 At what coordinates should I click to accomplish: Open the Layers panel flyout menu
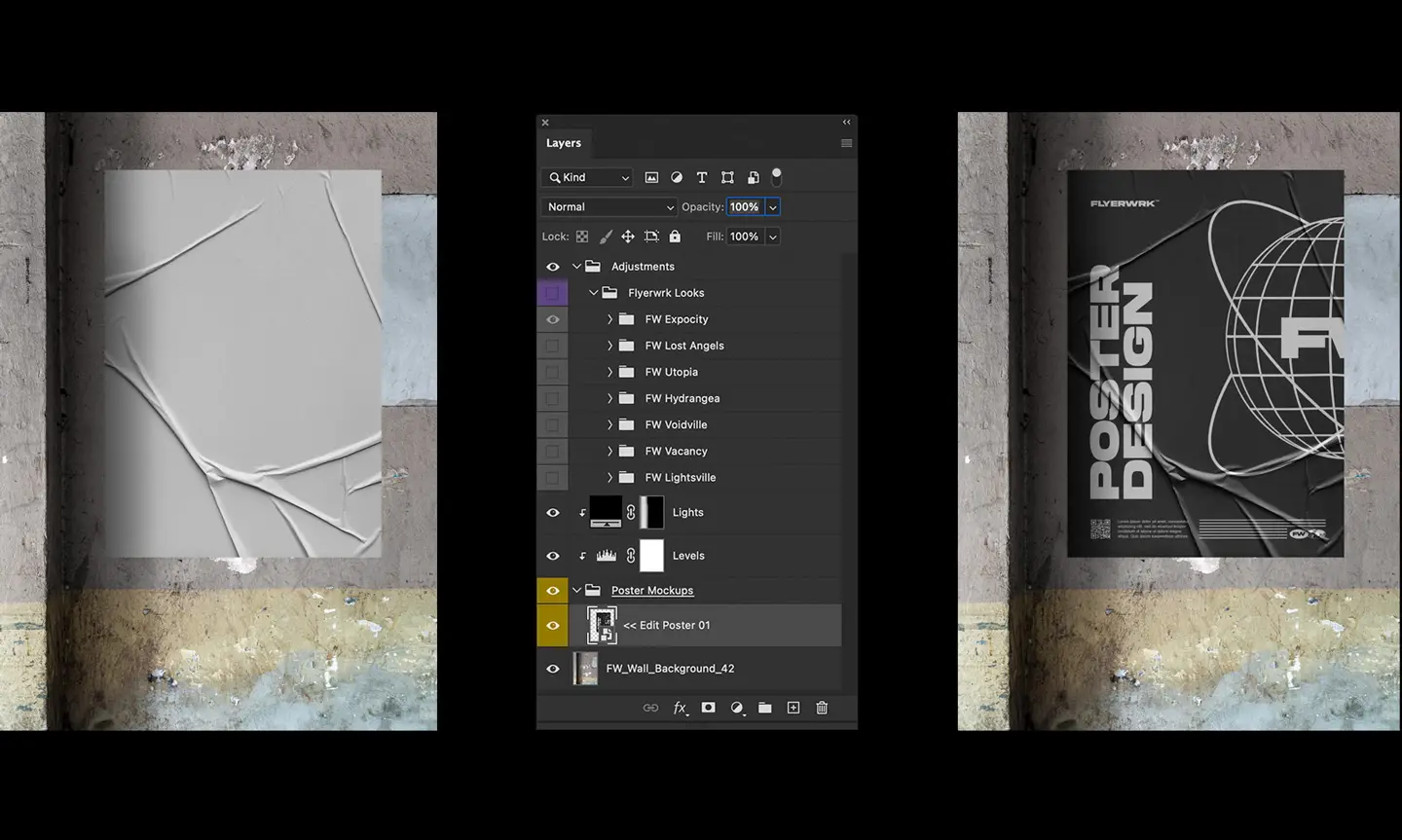click(846, 142)
